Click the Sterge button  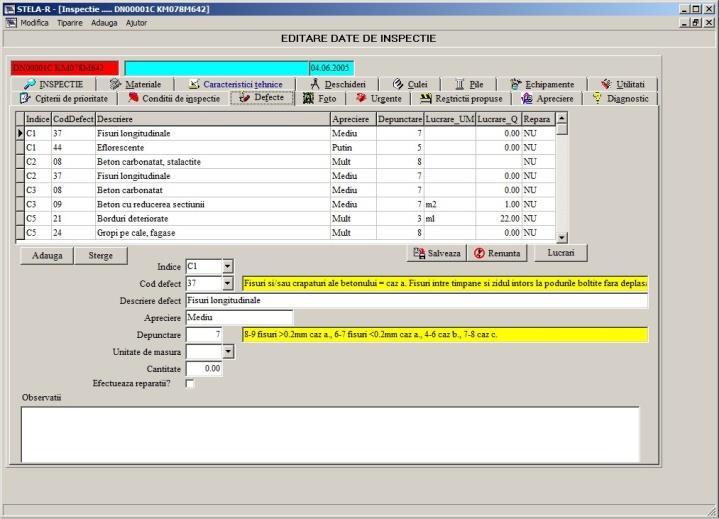click(x=100, y=255)
